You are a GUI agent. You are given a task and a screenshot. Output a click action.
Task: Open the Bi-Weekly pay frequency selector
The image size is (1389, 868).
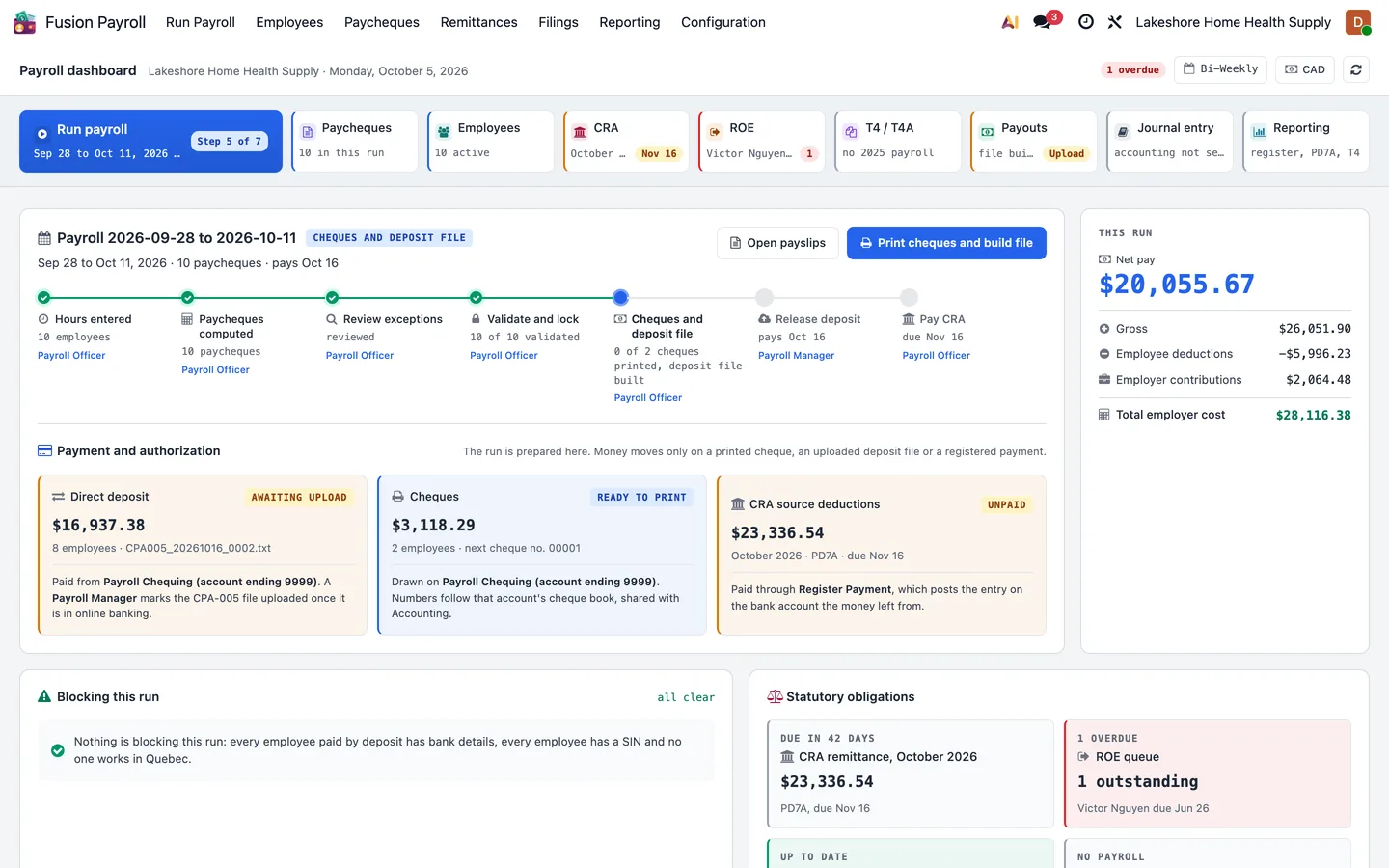[x=1221, y=69]
